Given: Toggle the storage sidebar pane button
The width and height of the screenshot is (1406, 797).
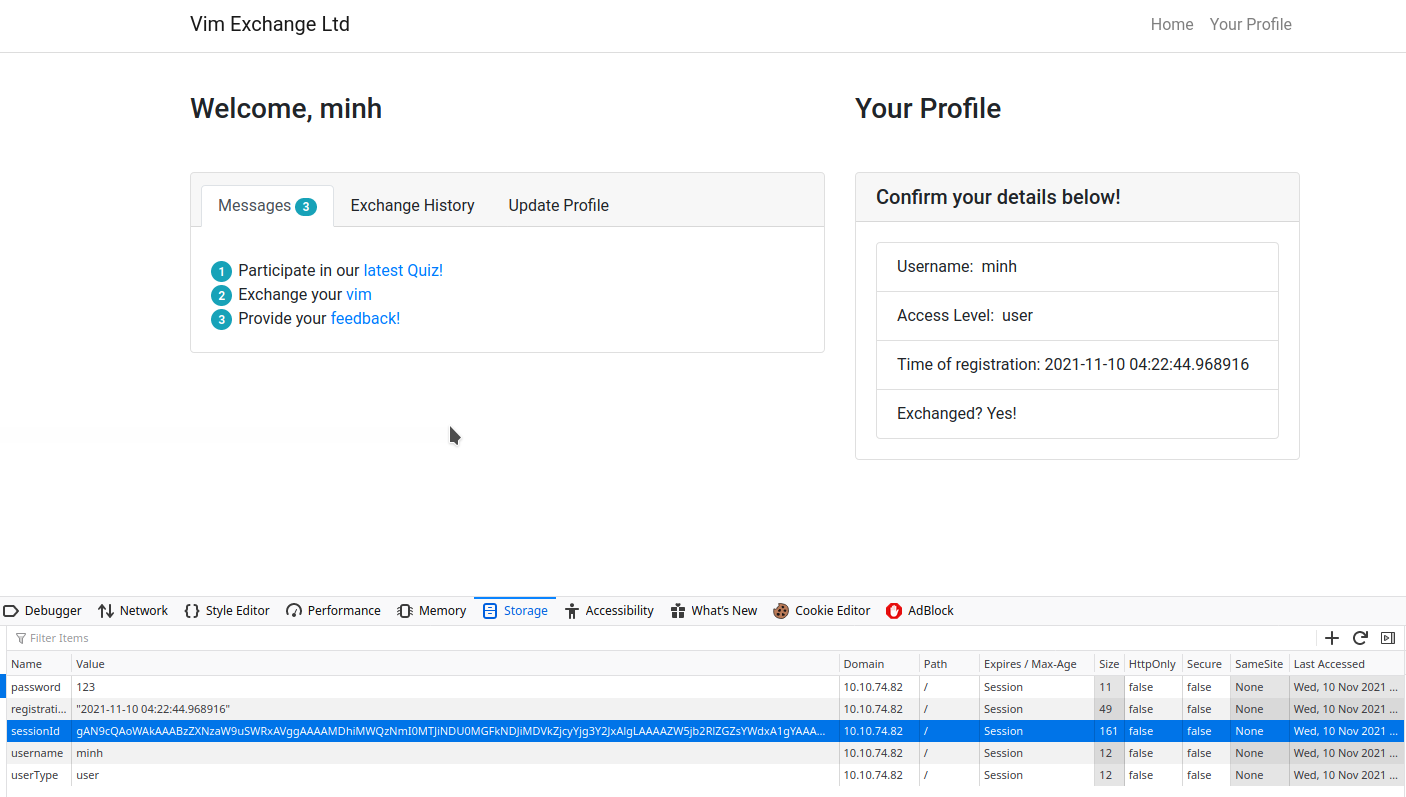Looking at the screenshot, I should (1388, 638).
